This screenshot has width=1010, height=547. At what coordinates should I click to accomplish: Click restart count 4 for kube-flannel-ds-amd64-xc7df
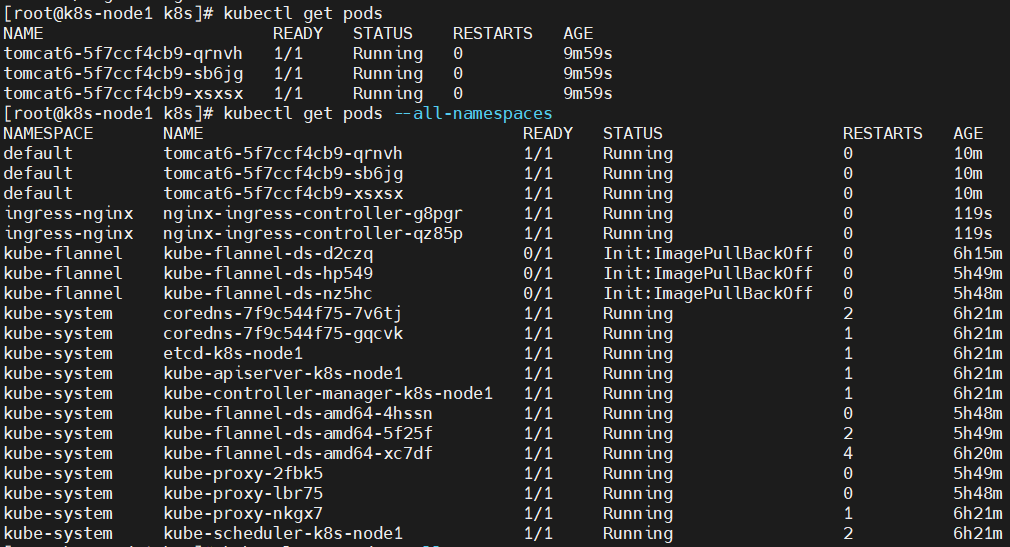point(848,453)
